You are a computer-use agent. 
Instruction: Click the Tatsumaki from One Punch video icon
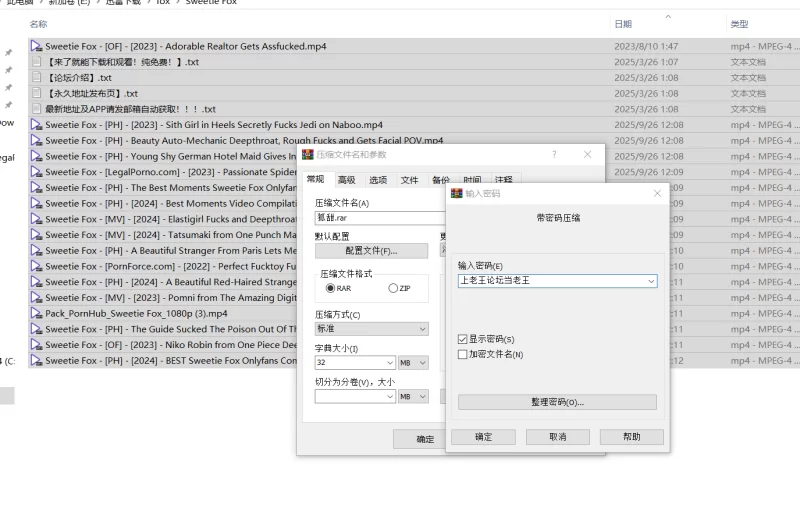click(x=37, y=235)
